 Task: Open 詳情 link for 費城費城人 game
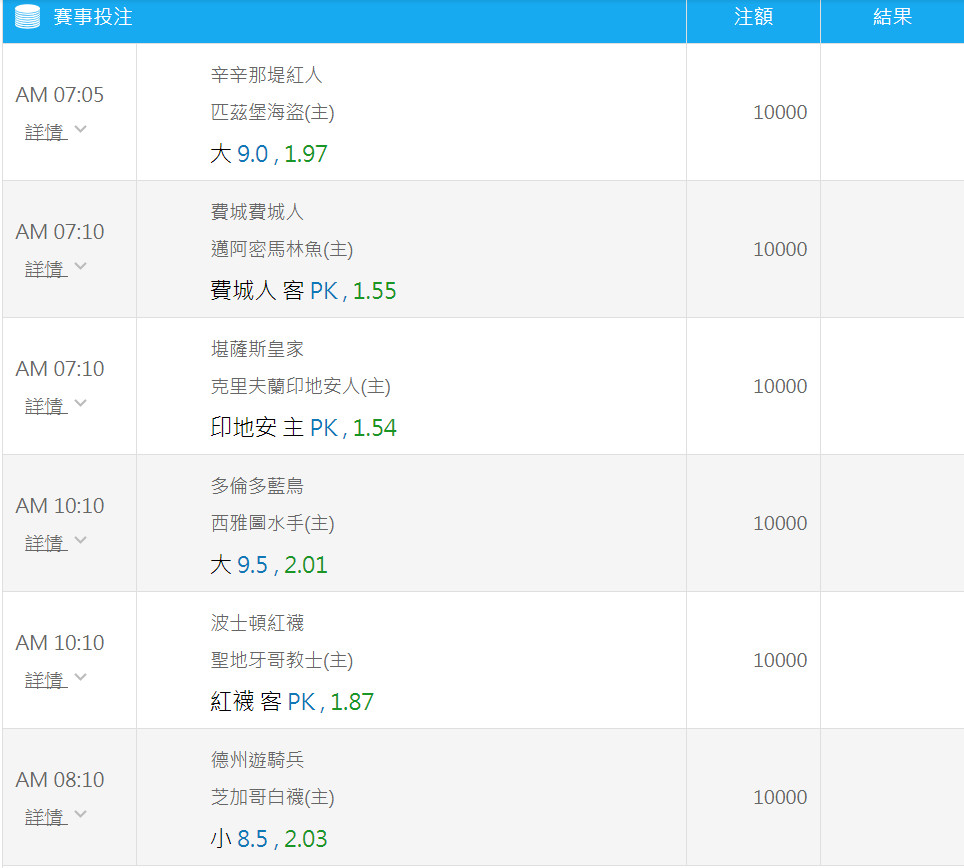pos(45,269)
